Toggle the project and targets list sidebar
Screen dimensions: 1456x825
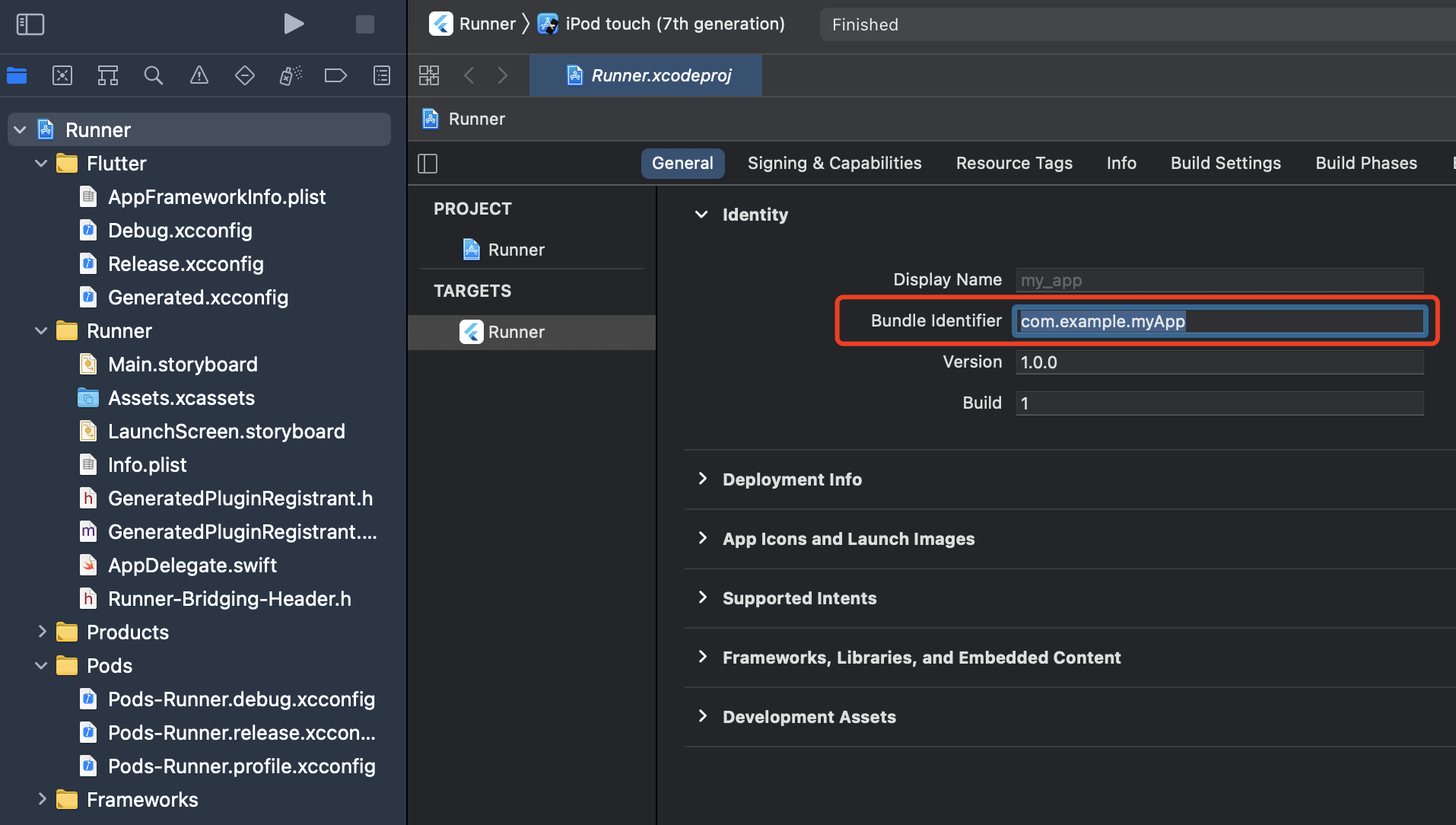(x=428, y=164)
